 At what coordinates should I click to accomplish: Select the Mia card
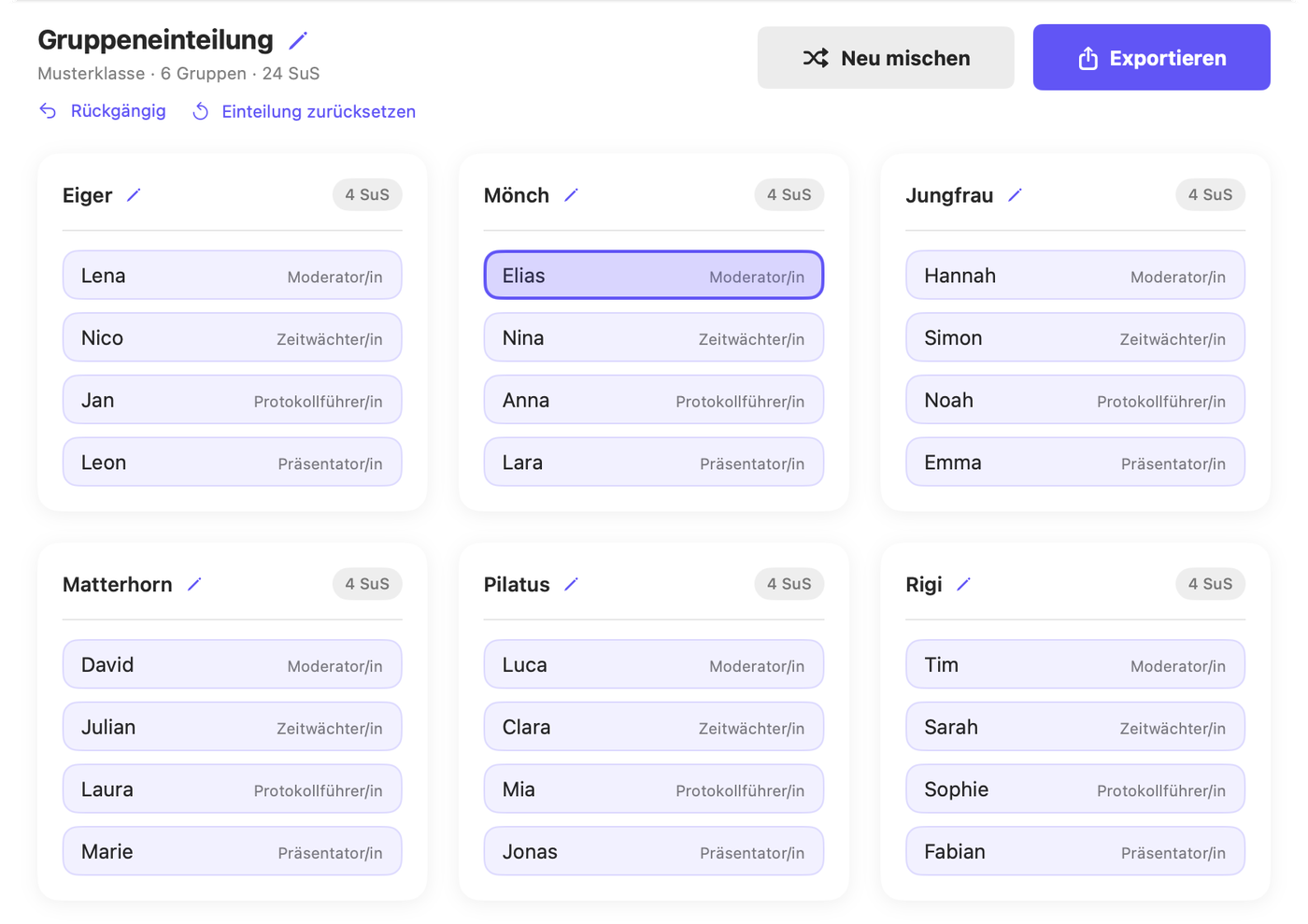pyautogui.click(x=654, y=789)
